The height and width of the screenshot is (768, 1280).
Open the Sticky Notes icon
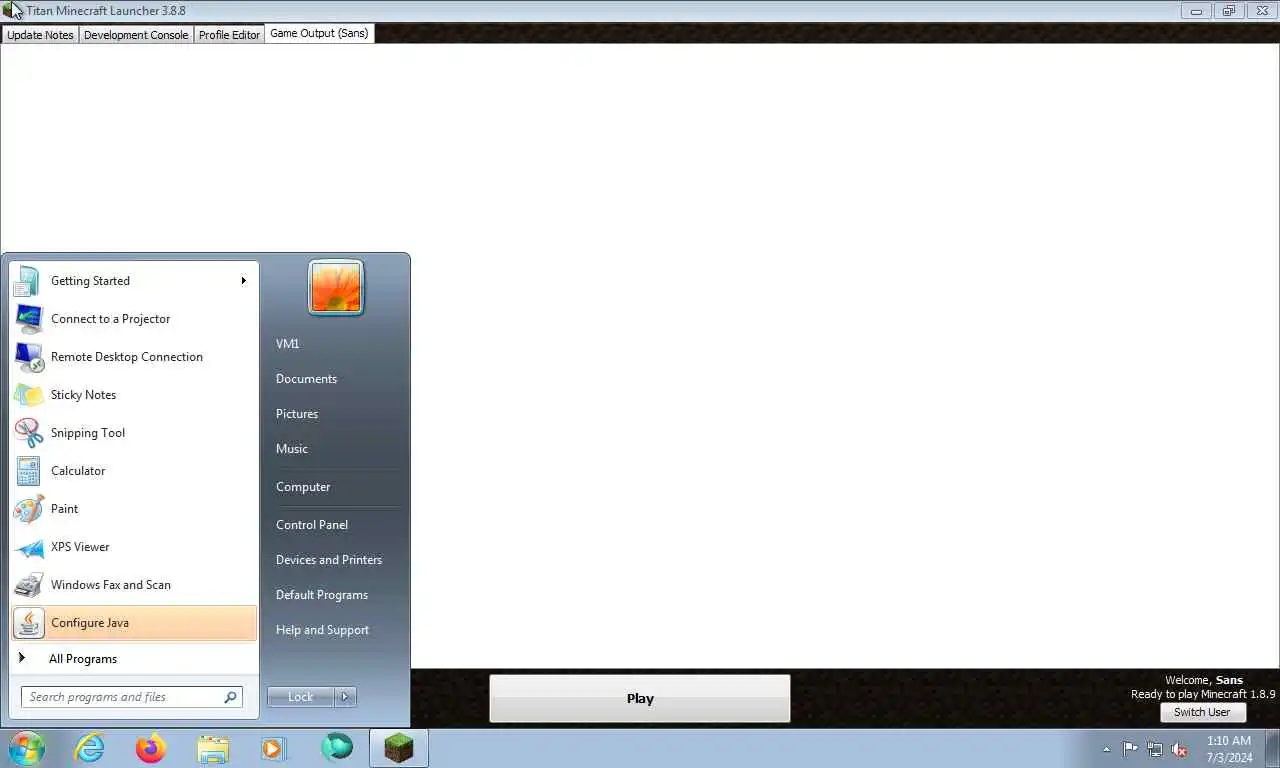(27, 395)
